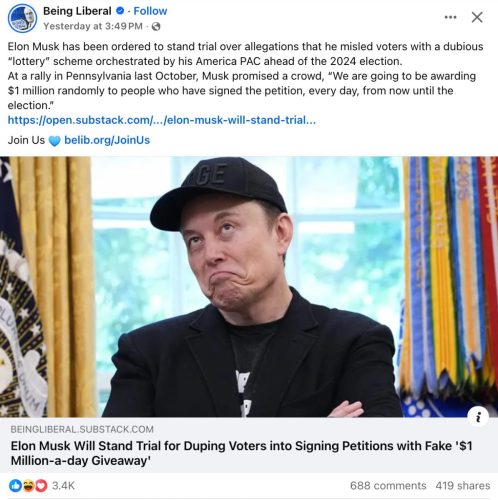The height and width of the screenshot is (500, 498).
Task: Click the verified badge beside Being Liberal
Action: [x=120, y=11]
